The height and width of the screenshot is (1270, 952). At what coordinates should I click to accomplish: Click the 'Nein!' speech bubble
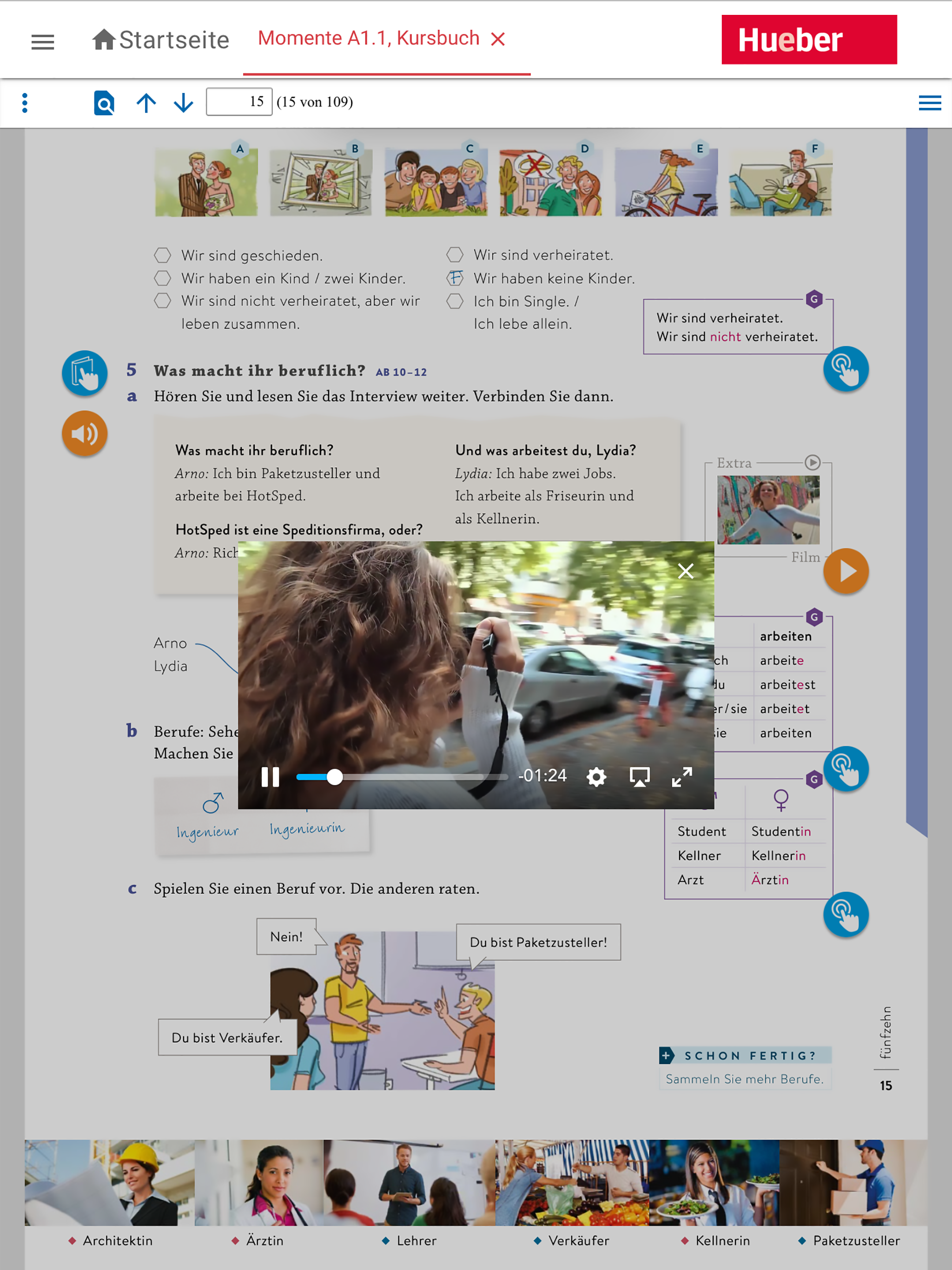pyautogui.click(x=286, y=936)
